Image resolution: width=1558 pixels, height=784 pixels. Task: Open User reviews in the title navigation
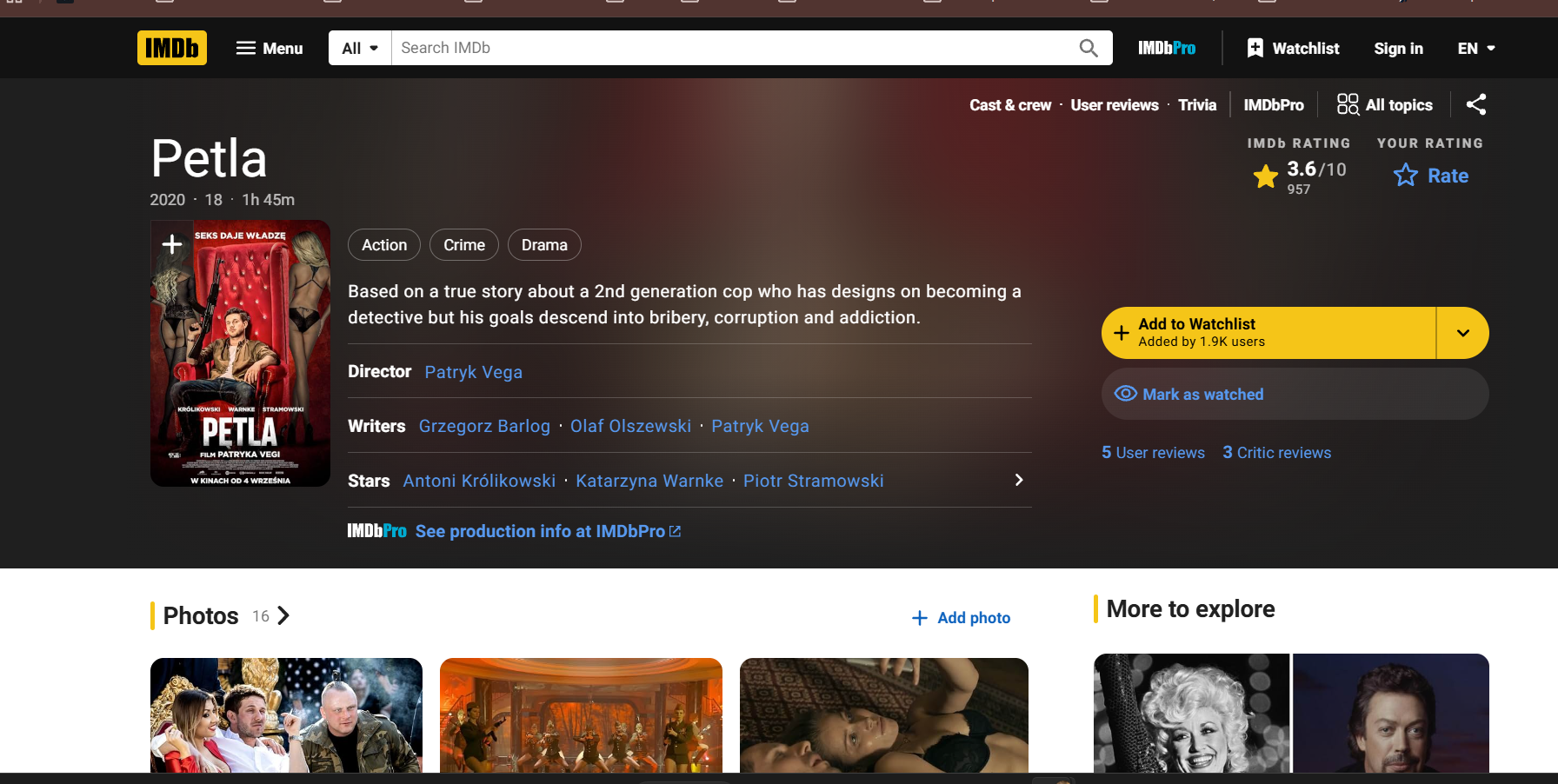(x=1115, y=105)
